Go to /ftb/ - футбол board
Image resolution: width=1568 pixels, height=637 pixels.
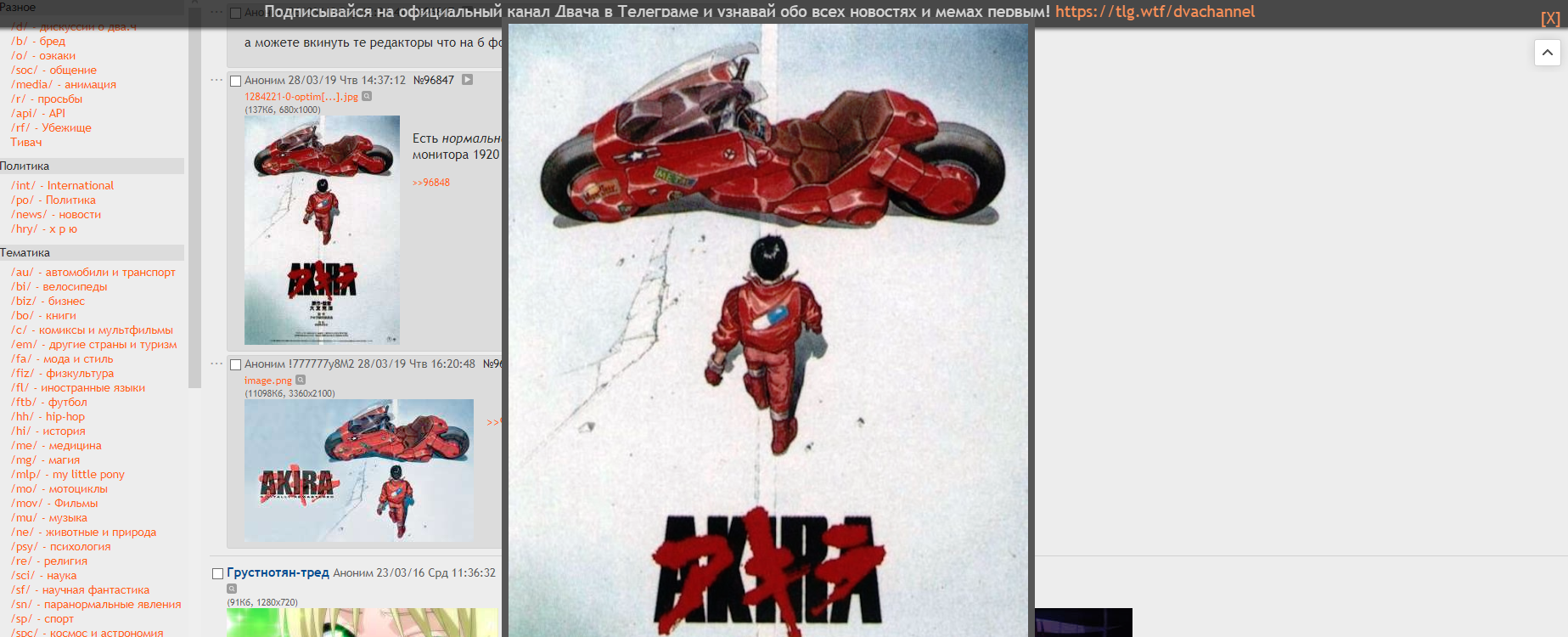tap(49, 402)
